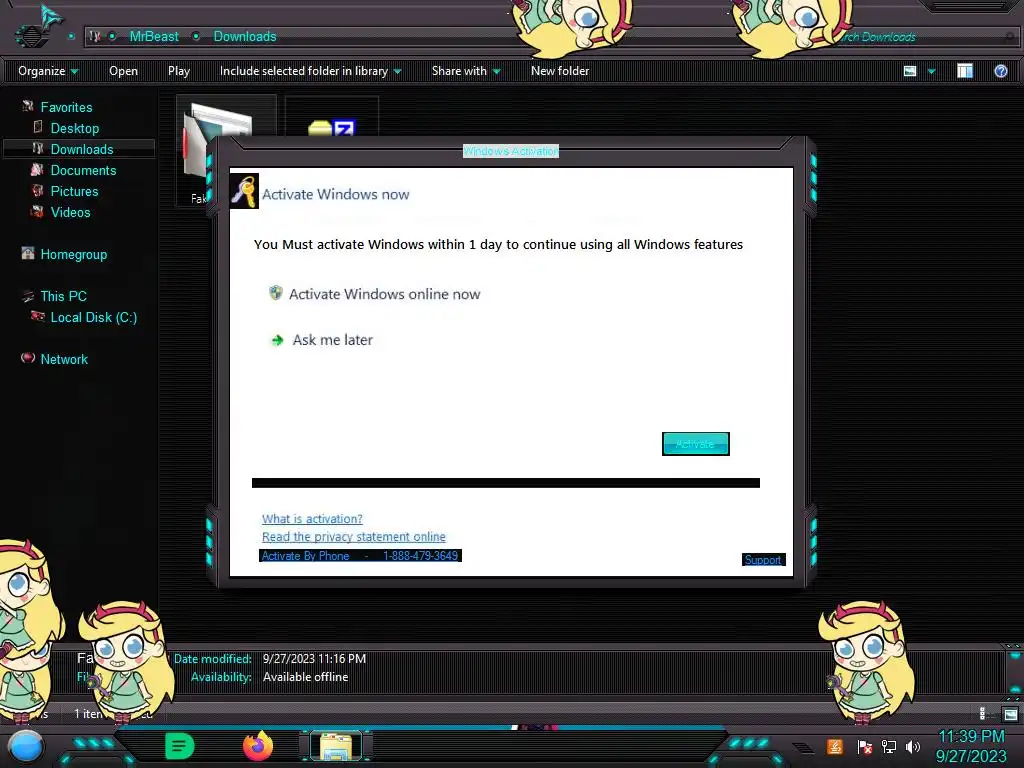Click the Local Disk drive icon
This screenshot has width=1024, height=768.
(x=37, y=316)
